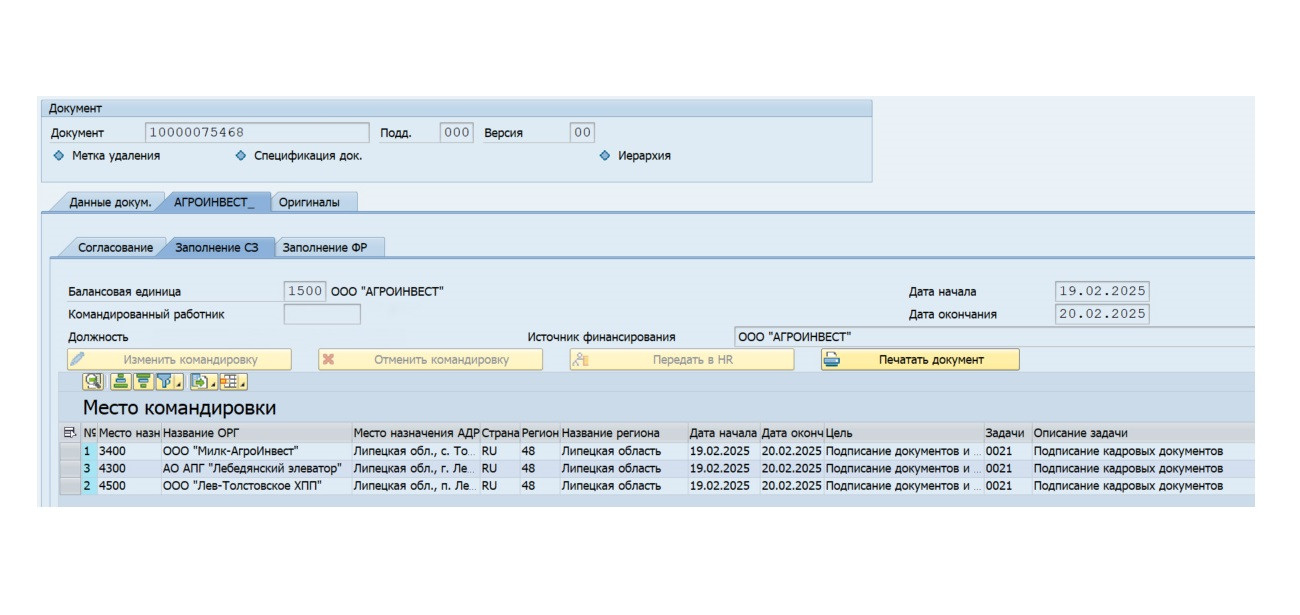Apply the filter funnel icon

click(163, 381)
